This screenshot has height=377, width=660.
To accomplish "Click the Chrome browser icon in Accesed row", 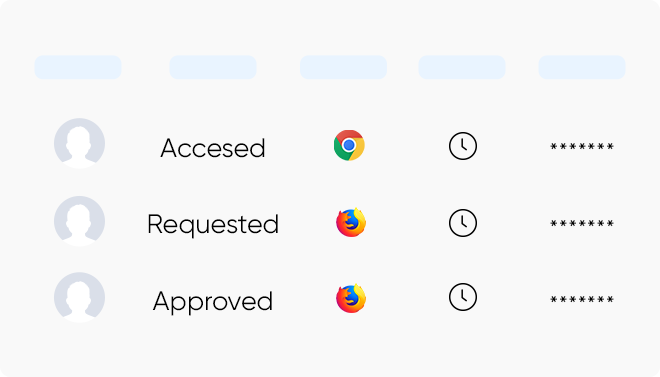I will click(349, 145).
